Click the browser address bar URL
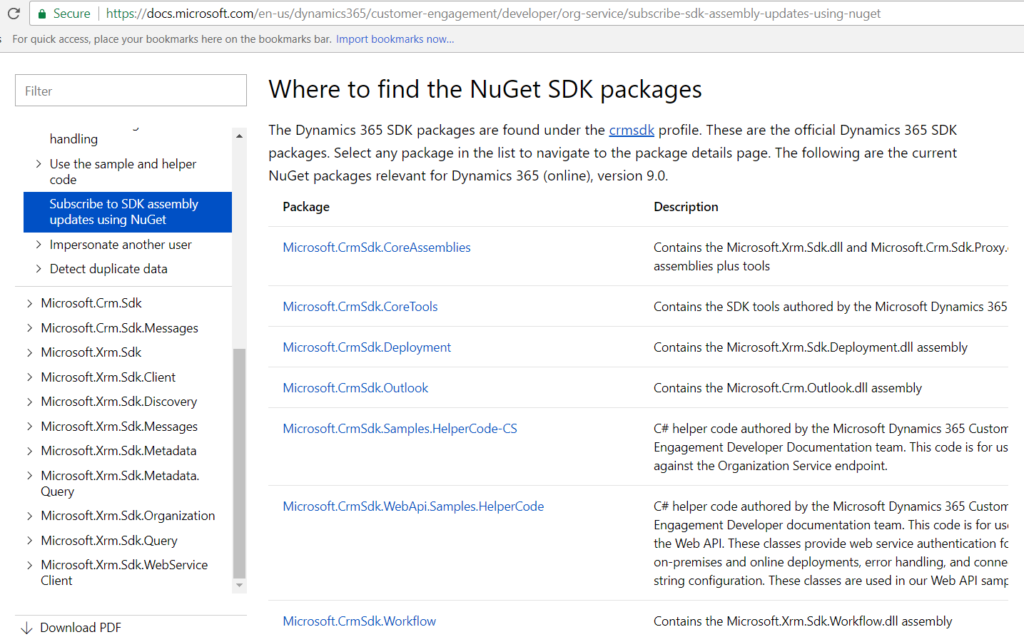Image resolution: width=1024 pixels, height=637 pixels. (x=400, y=13)
